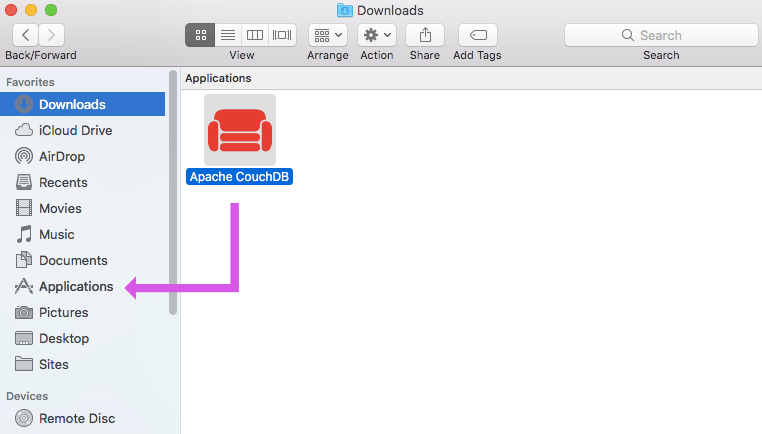Screen dimensions: 762x434
Task: Open the Action gear dropdown
Action: point(377,34)
